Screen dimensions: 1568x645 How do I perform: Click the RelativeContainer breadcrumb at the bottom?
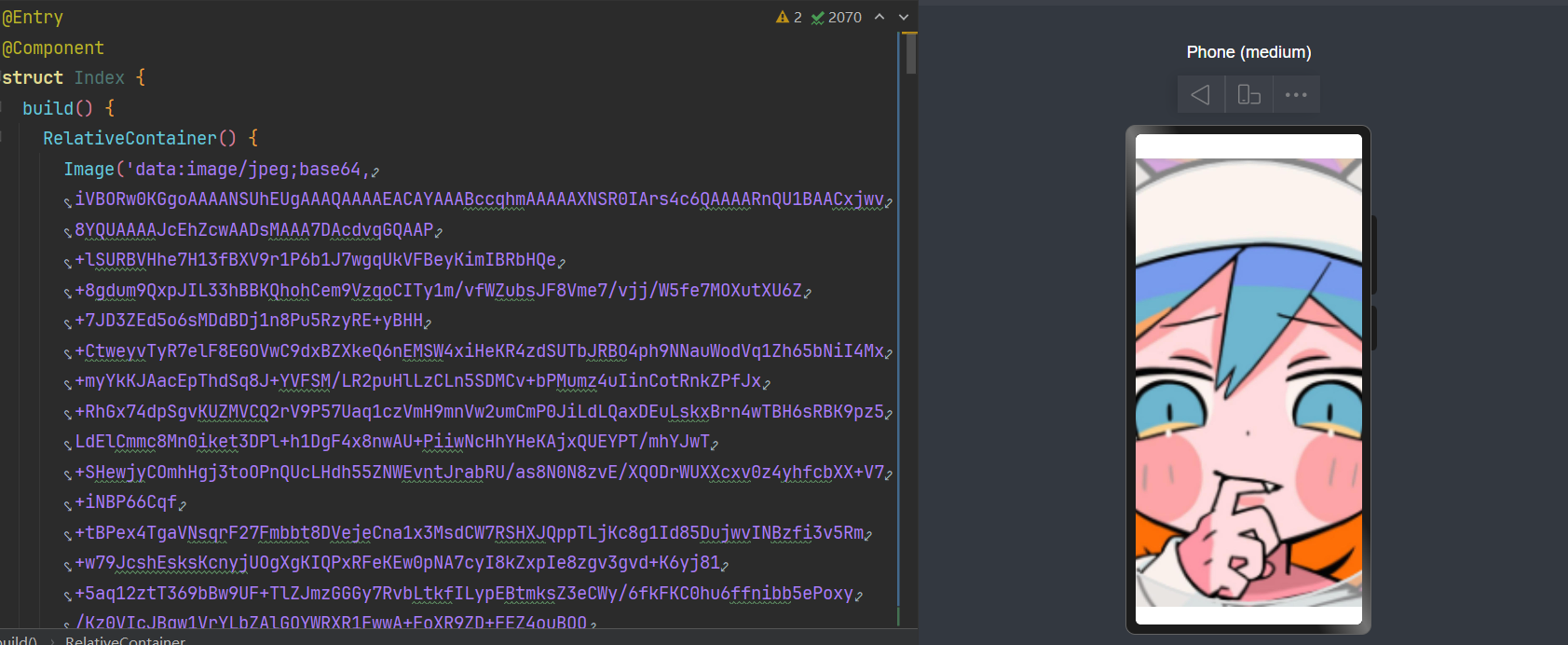click(125, 639)
